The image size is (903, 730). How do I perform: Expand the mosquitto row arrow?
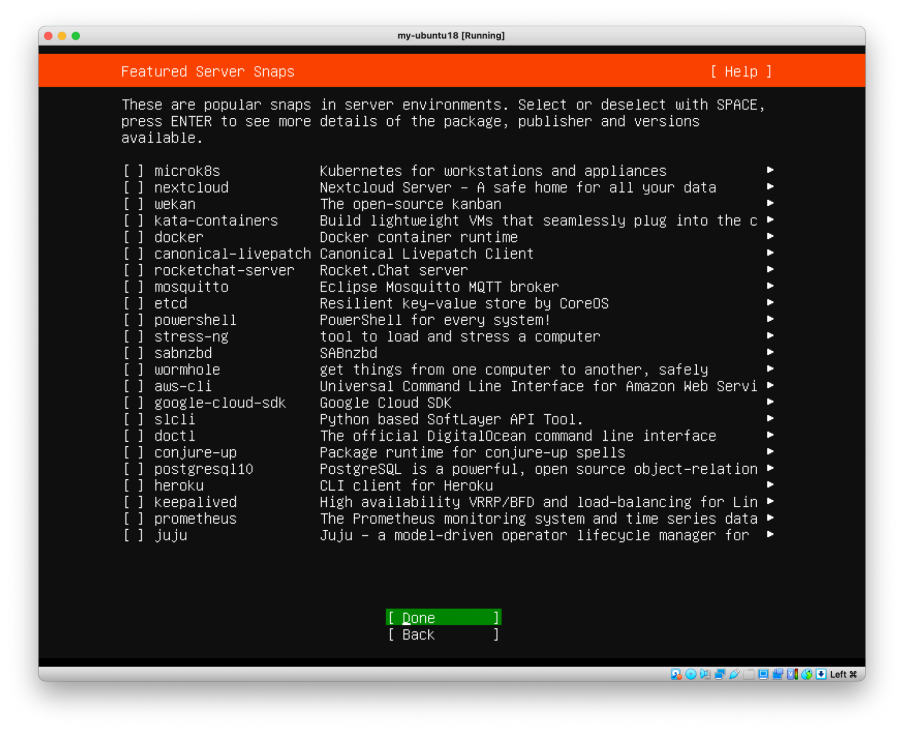point(770,286)
